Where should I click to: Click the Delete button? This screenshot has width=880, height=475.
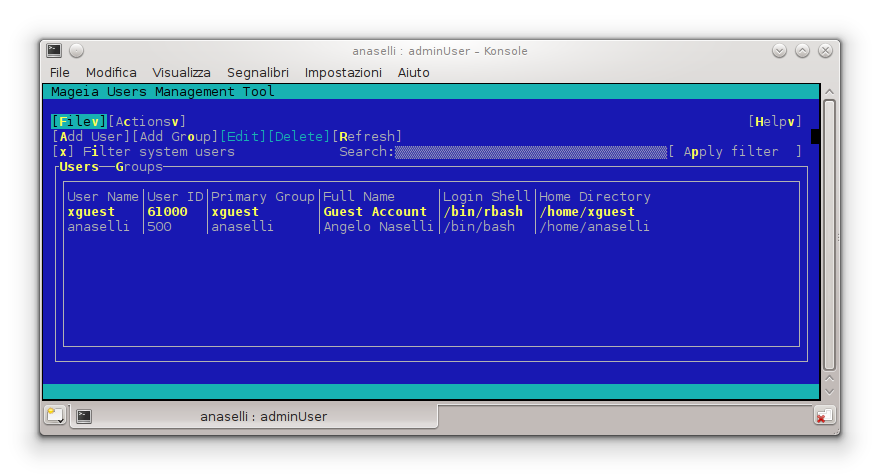[299, 136]
